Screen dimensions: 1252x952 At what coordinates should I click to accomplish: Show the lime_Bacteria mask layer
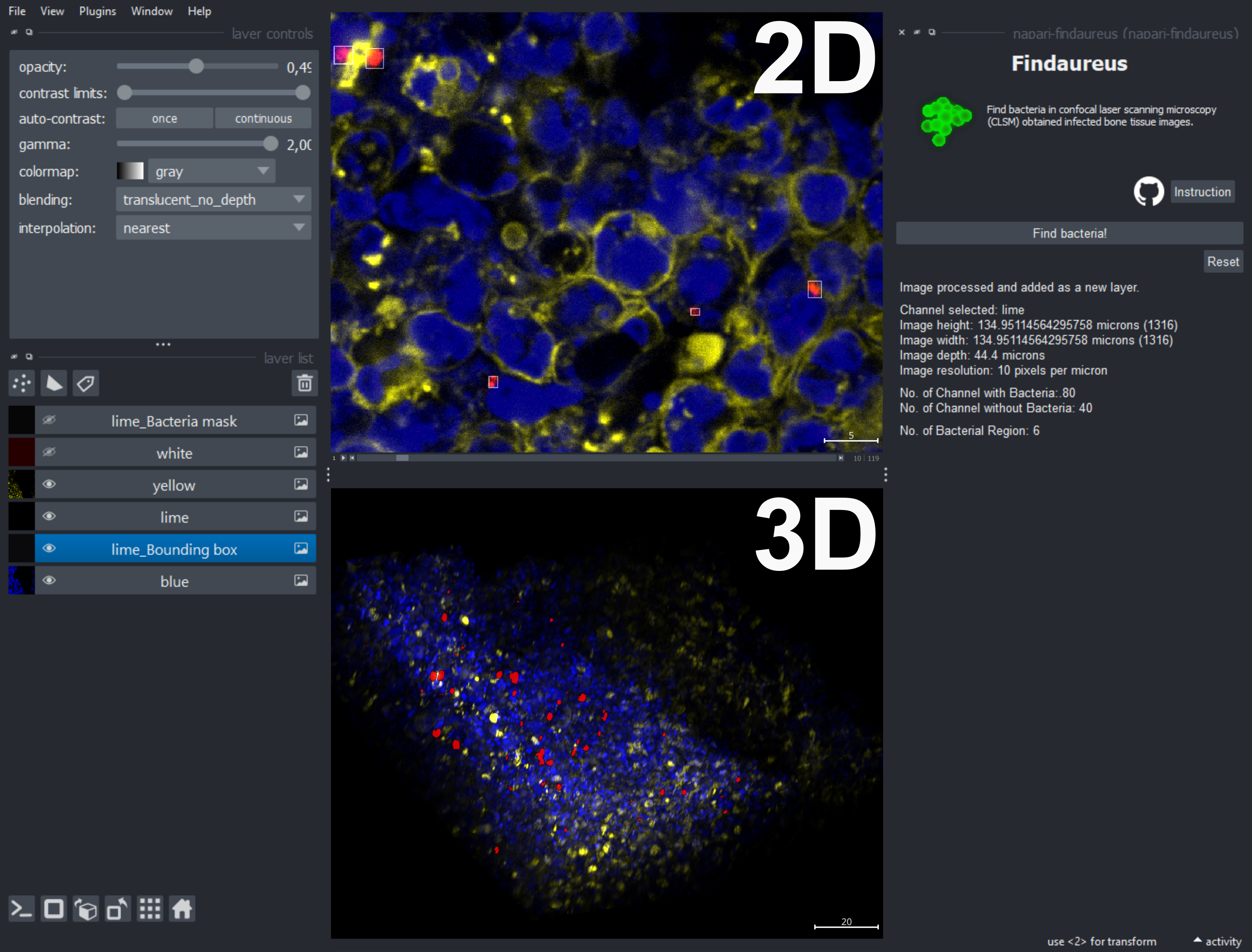point(49,420)
